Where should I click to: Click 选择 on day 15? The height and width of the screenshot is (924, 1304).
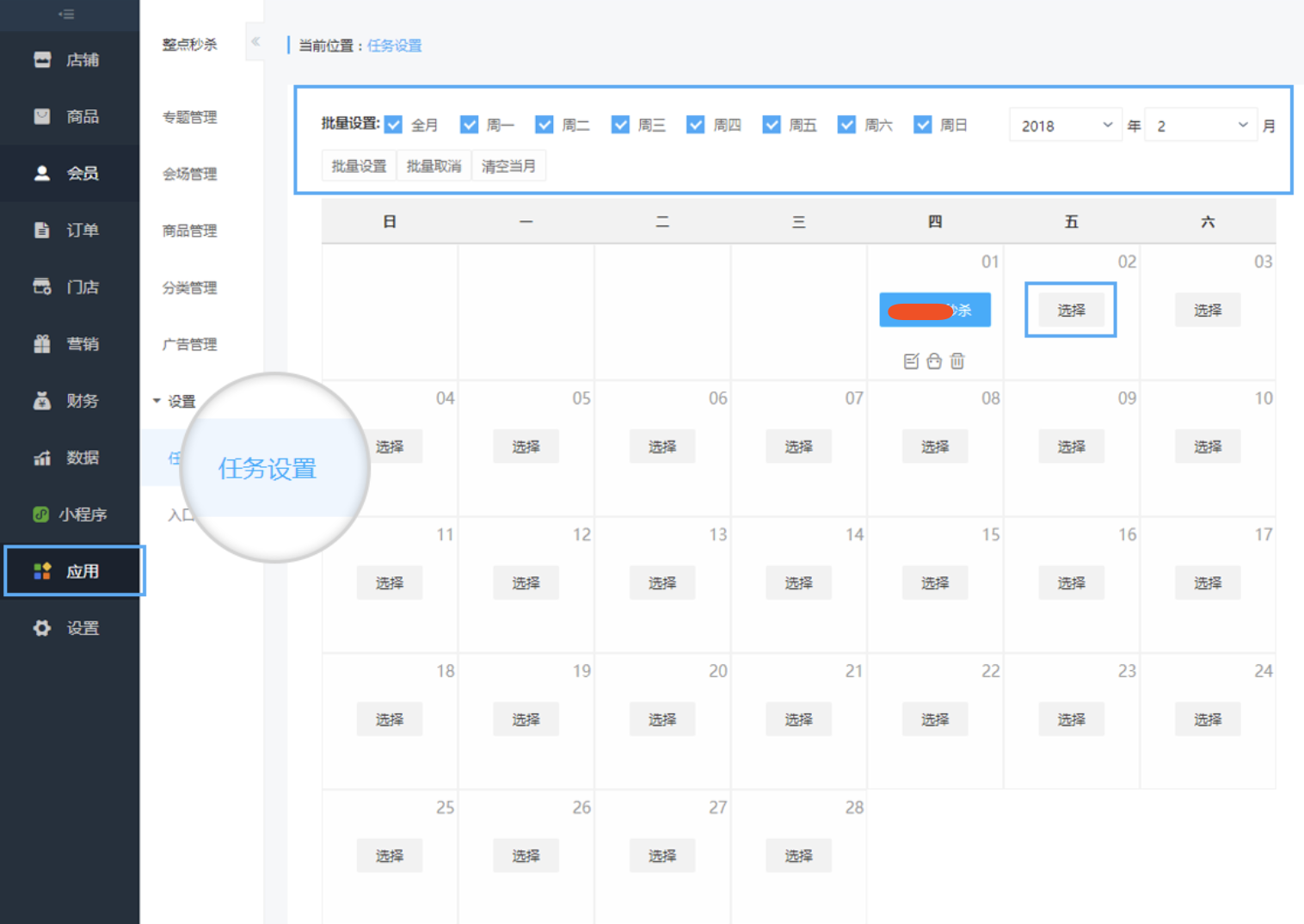pos(935,582)
